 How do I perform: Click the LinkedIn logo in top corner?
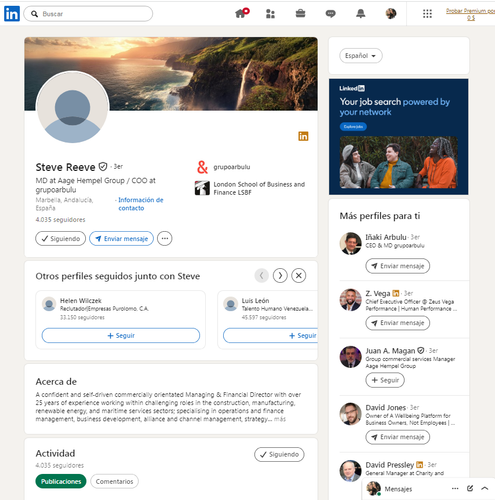[x=12, y=14]
